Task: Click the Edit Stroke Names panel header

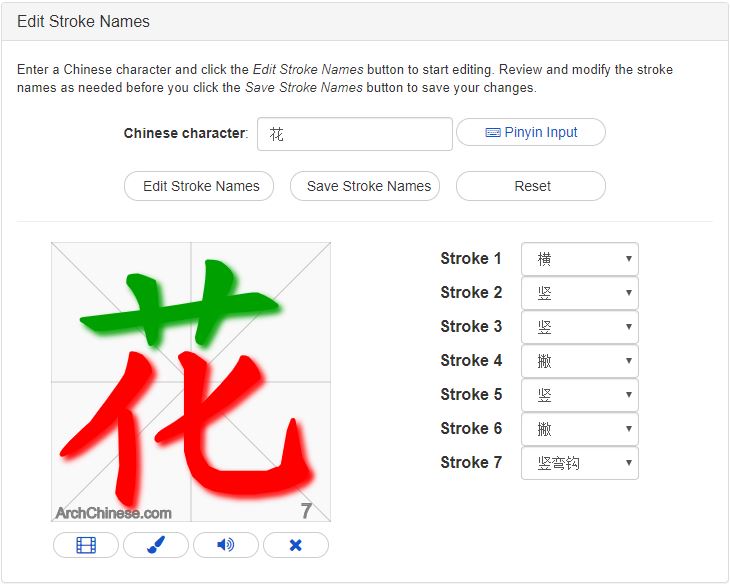Action: coord(83,21)
